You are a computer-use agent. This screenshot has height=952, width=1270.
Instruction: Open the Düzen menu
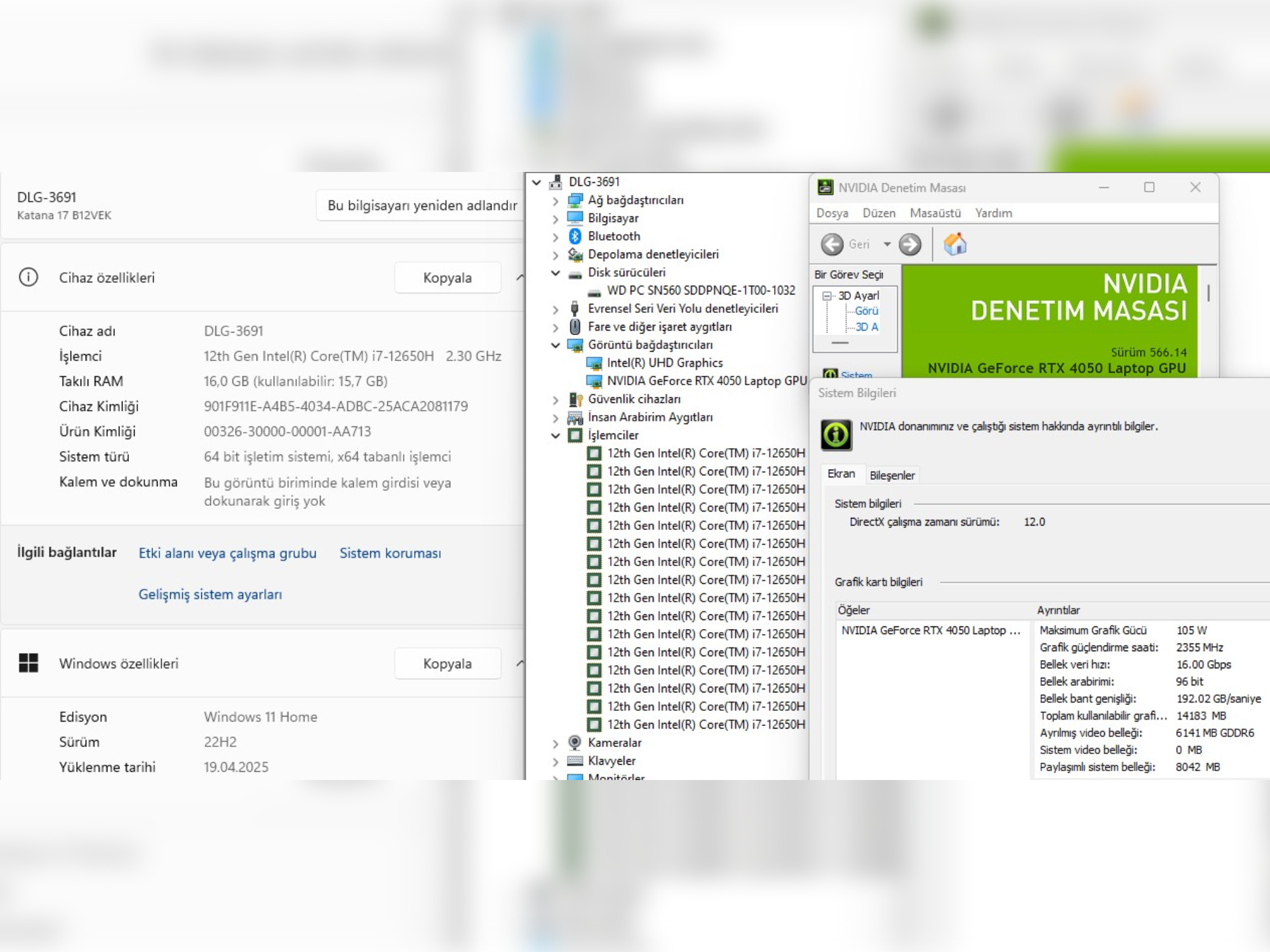click(879, 213)
